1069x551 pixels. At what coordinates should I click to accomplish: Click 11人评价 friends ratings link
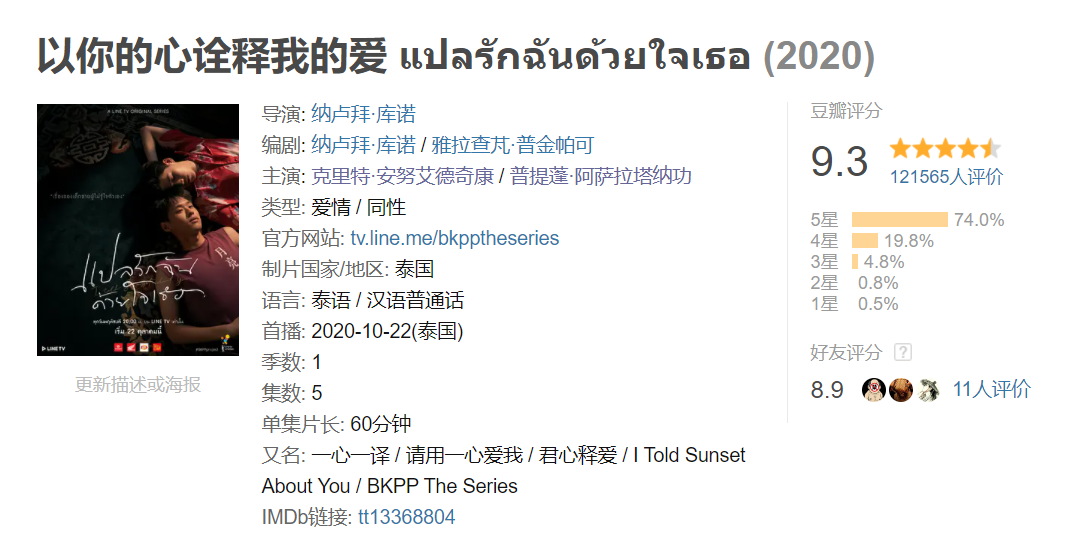click(x=991, y=389)
